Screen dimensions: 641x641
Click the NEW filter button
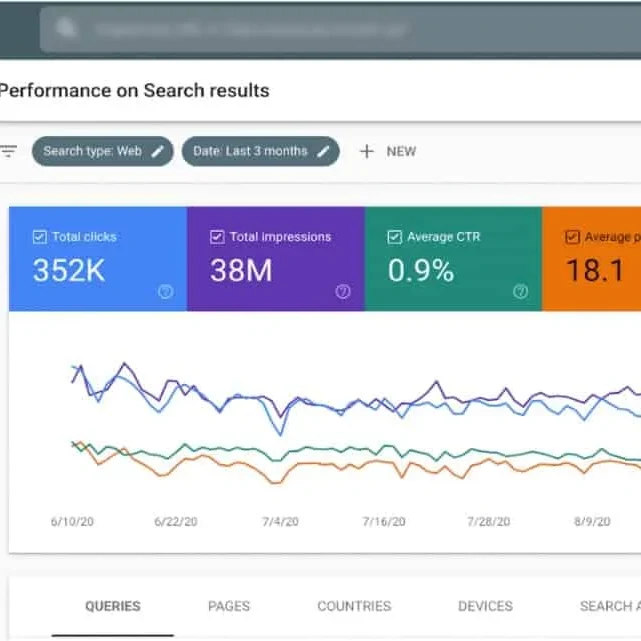(x=388, y=151)
